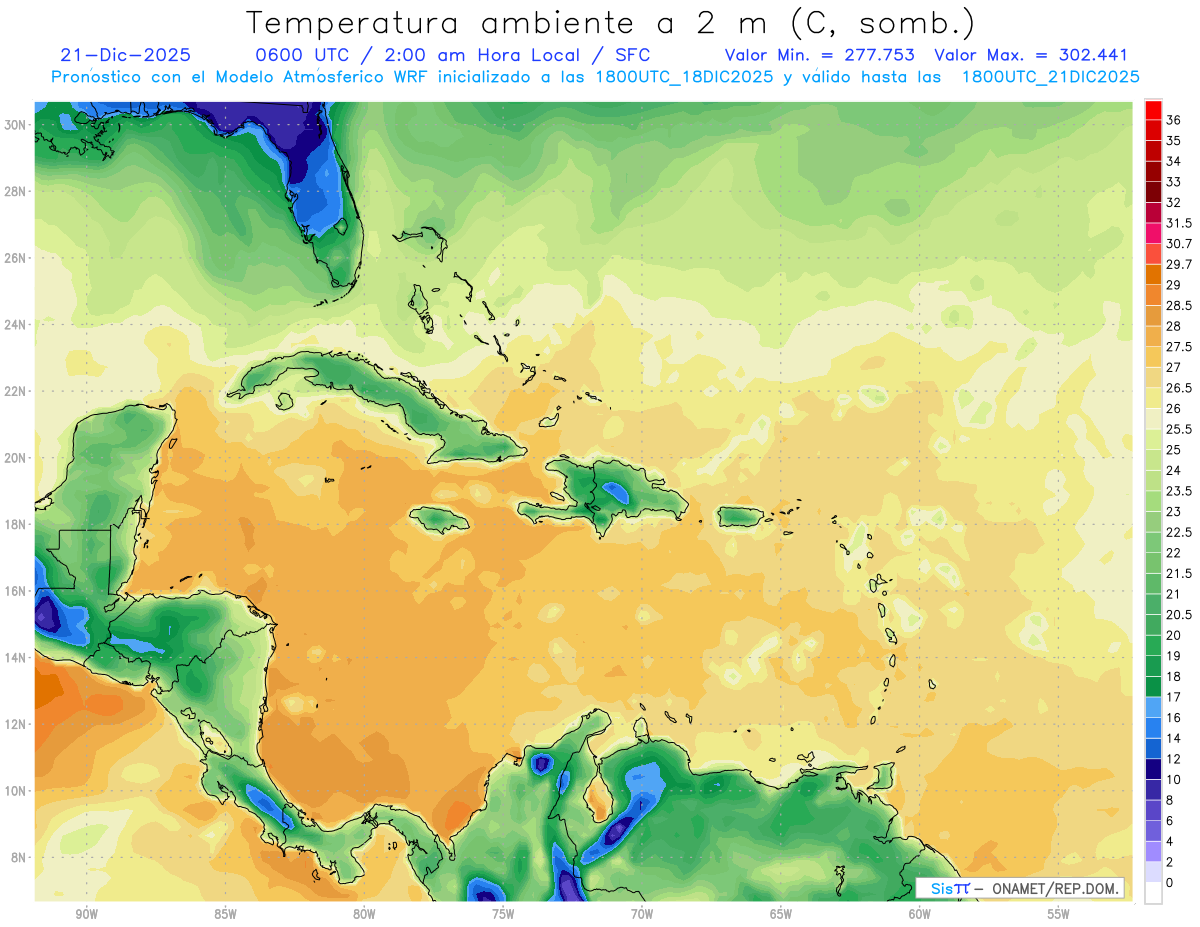The width and height of the screenshot is (1200, 927).
Task: Click the 'ONAMET/REP.DOM.' credit text
Action: pyautogui.click(x=1054, y=889)
